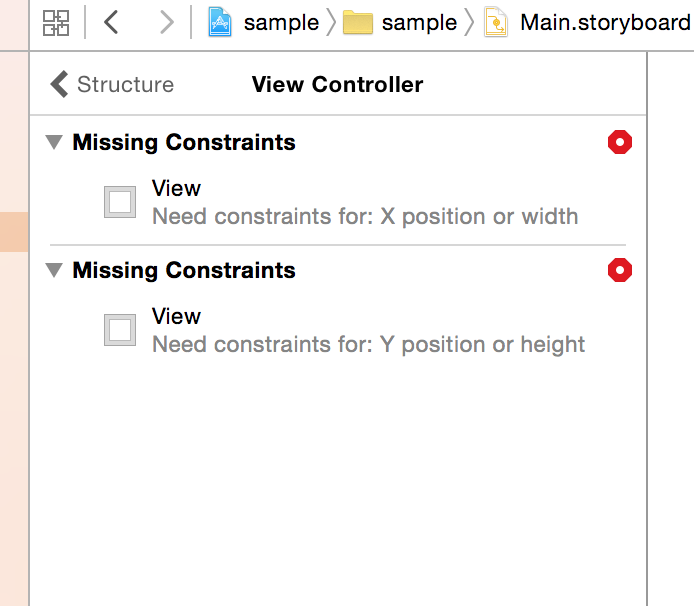Image resolution: width=694 pixels, height=606 pixels.
Task: Click Missing Constraints heading above X position issue
Action: pos(184,143)
